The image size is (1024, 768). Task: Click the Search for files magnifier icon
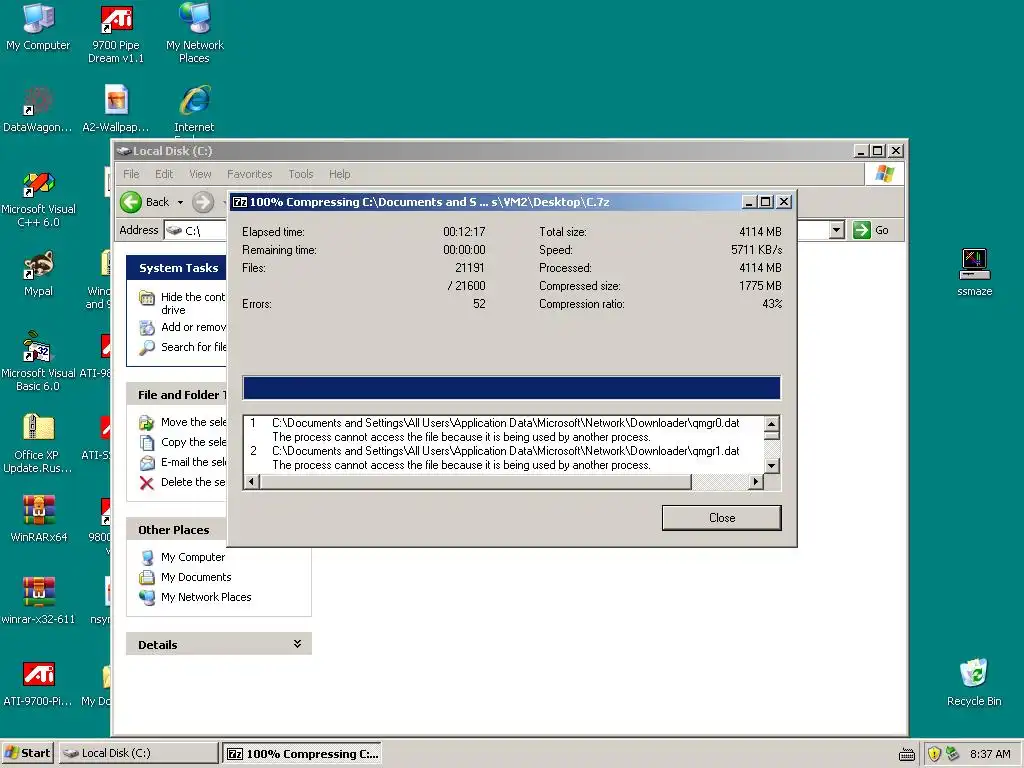[148, 347]
